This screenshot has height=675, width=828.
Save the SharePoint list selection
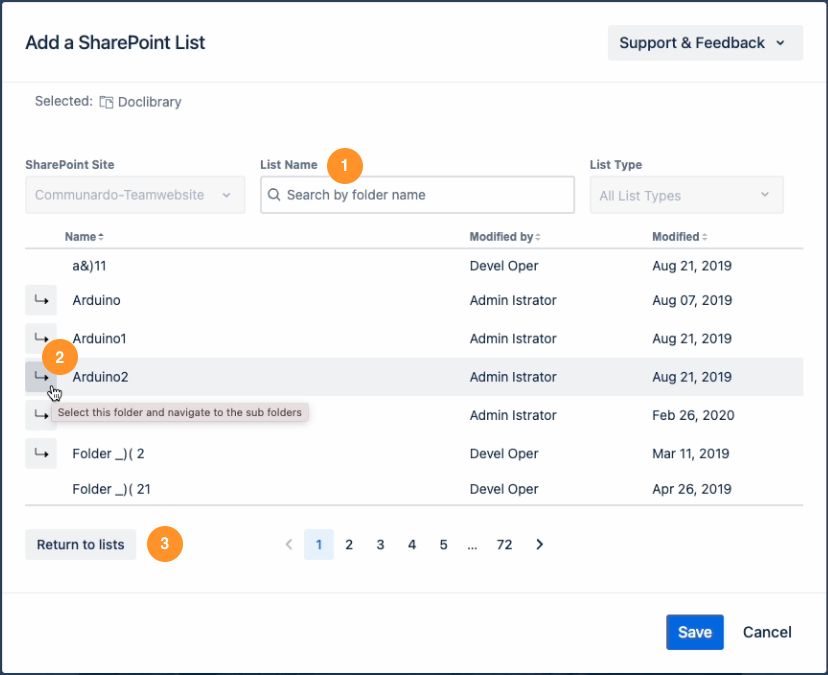(694, 632)
